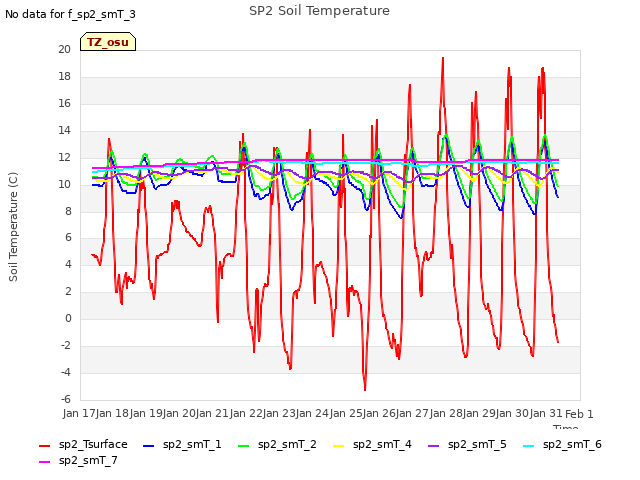Click the blue sp2_smT_1 legend swatch
This screenshot has height=480, width=640.
pos(149,446)
